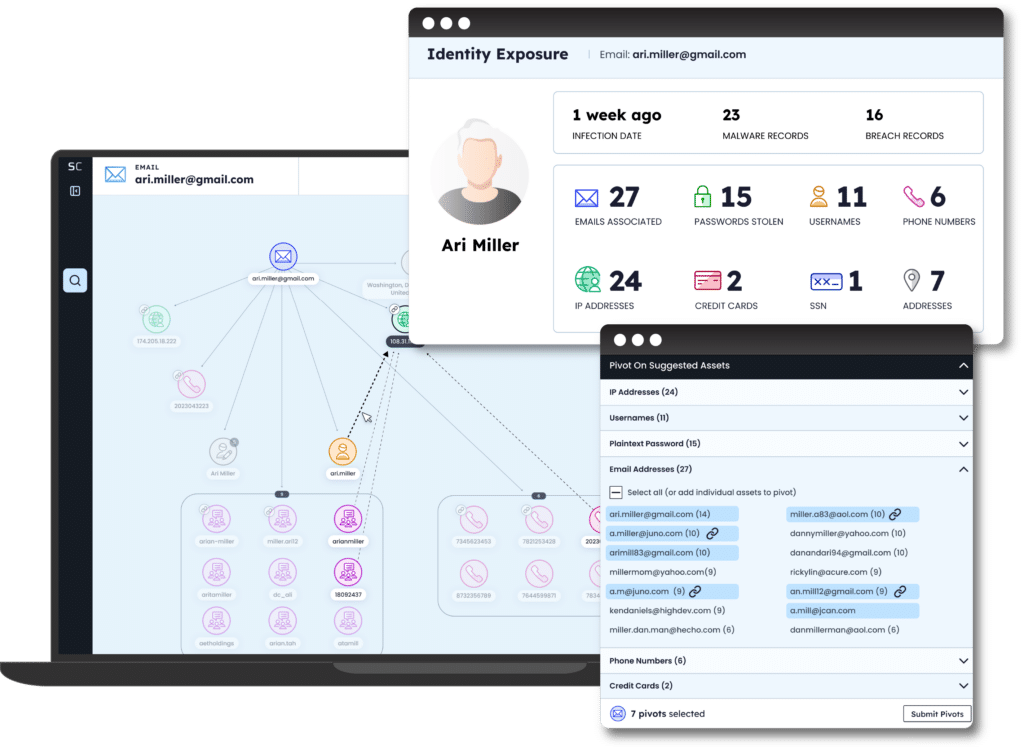This screenshot has width=1024, height=750.
Task: Click the sidebar panel toggle icon below SC logo
Action: coord(75,190)
